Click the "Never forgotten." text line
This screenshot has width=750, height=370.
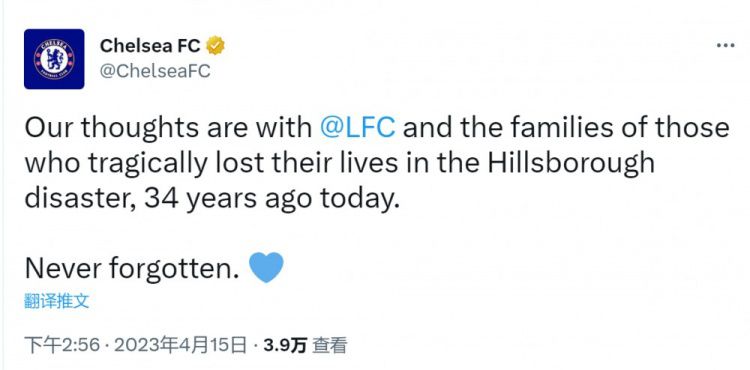pos(132,269)
